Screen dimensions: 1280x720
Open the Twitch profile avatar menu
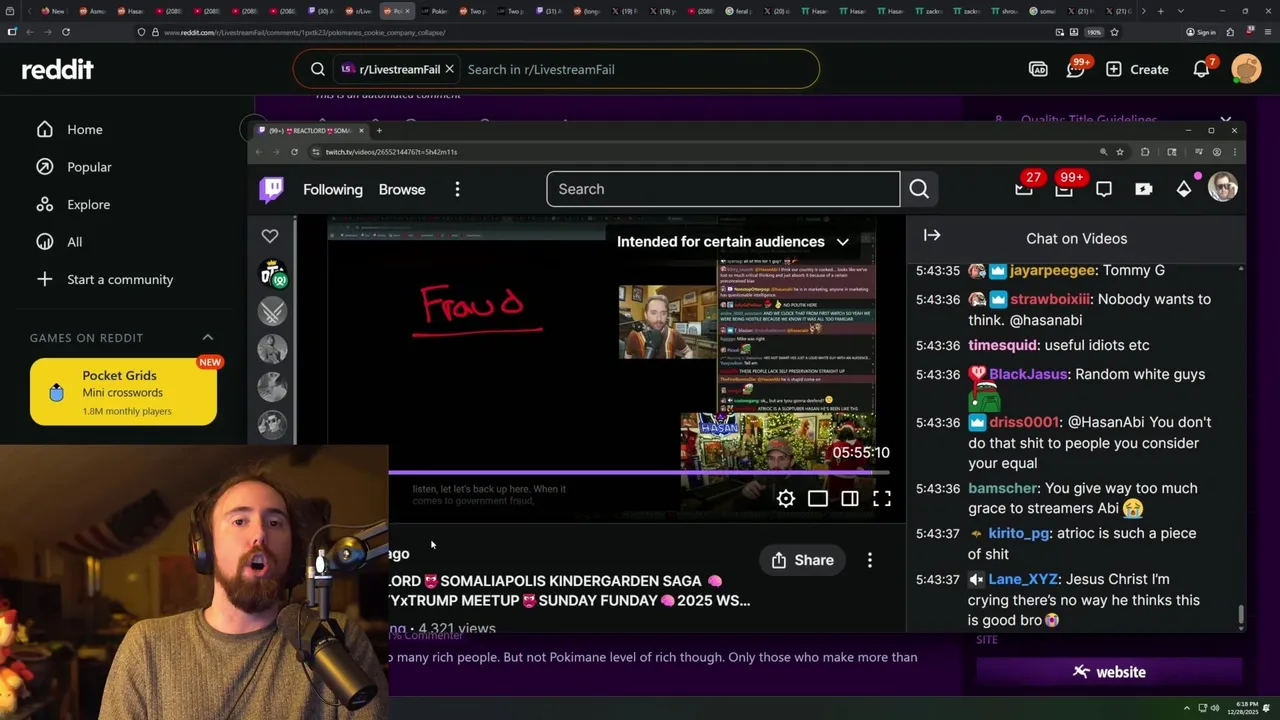[1222, 187]
